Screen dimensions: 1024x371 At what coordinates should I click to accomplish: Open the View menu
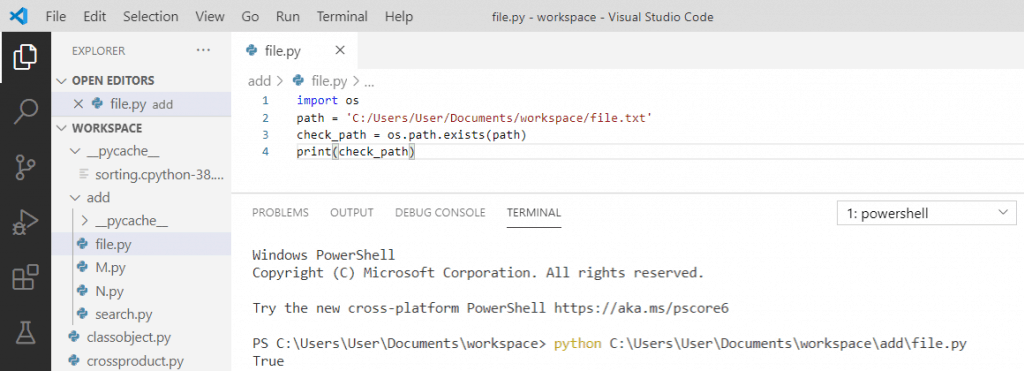pyautogui.click(x=210, y=16)
